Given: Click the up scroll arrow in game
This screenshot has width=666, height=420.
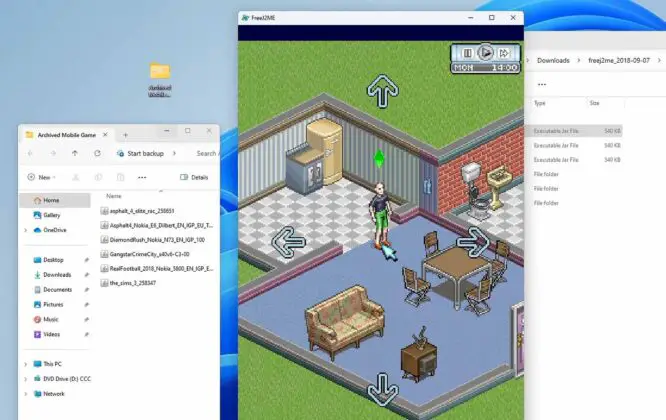Looking at the screenshot, I should 383,91.
